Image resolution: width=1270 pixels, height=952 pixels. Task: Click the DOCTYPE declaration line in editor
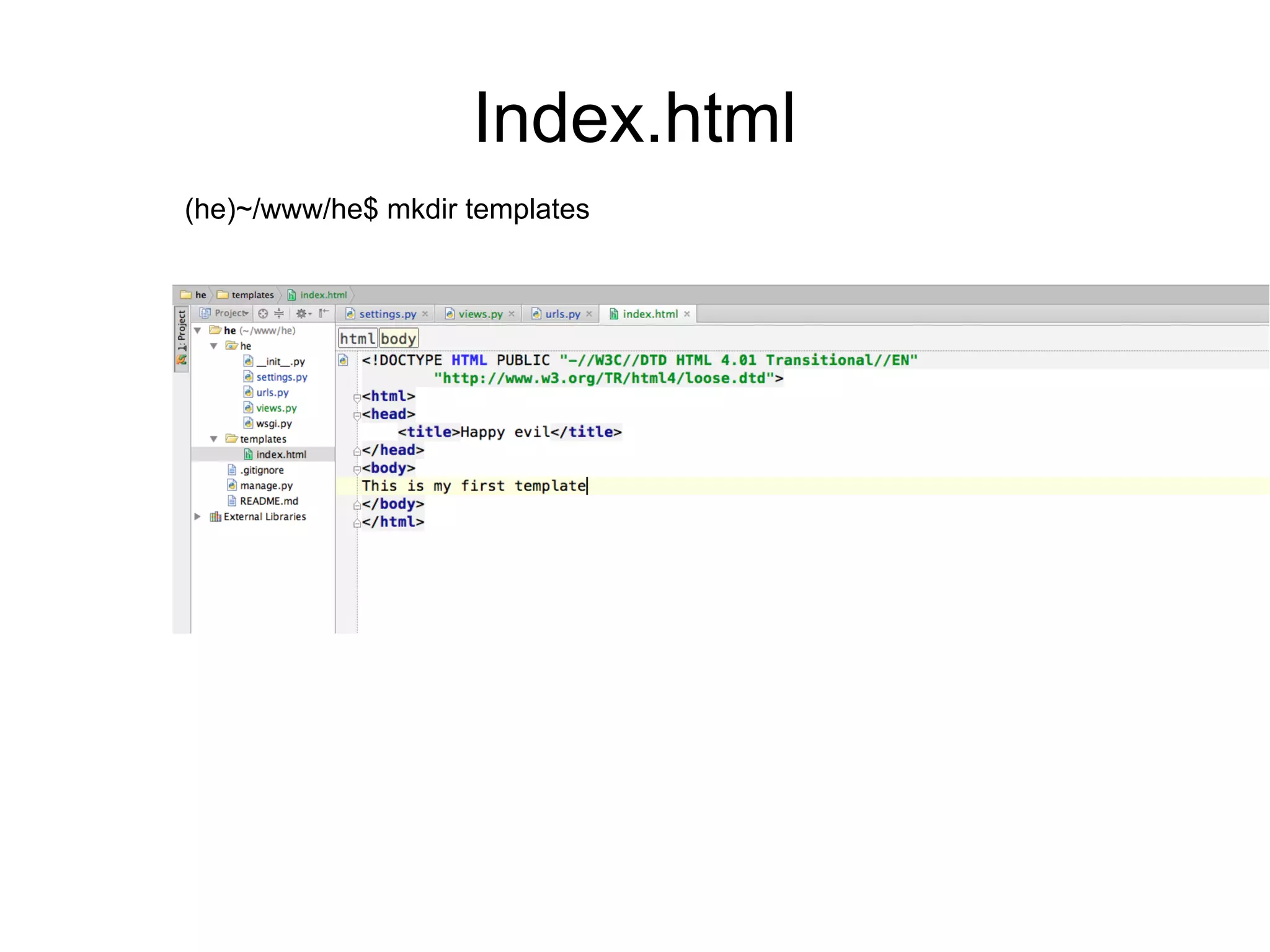click(x=639, y=360)
